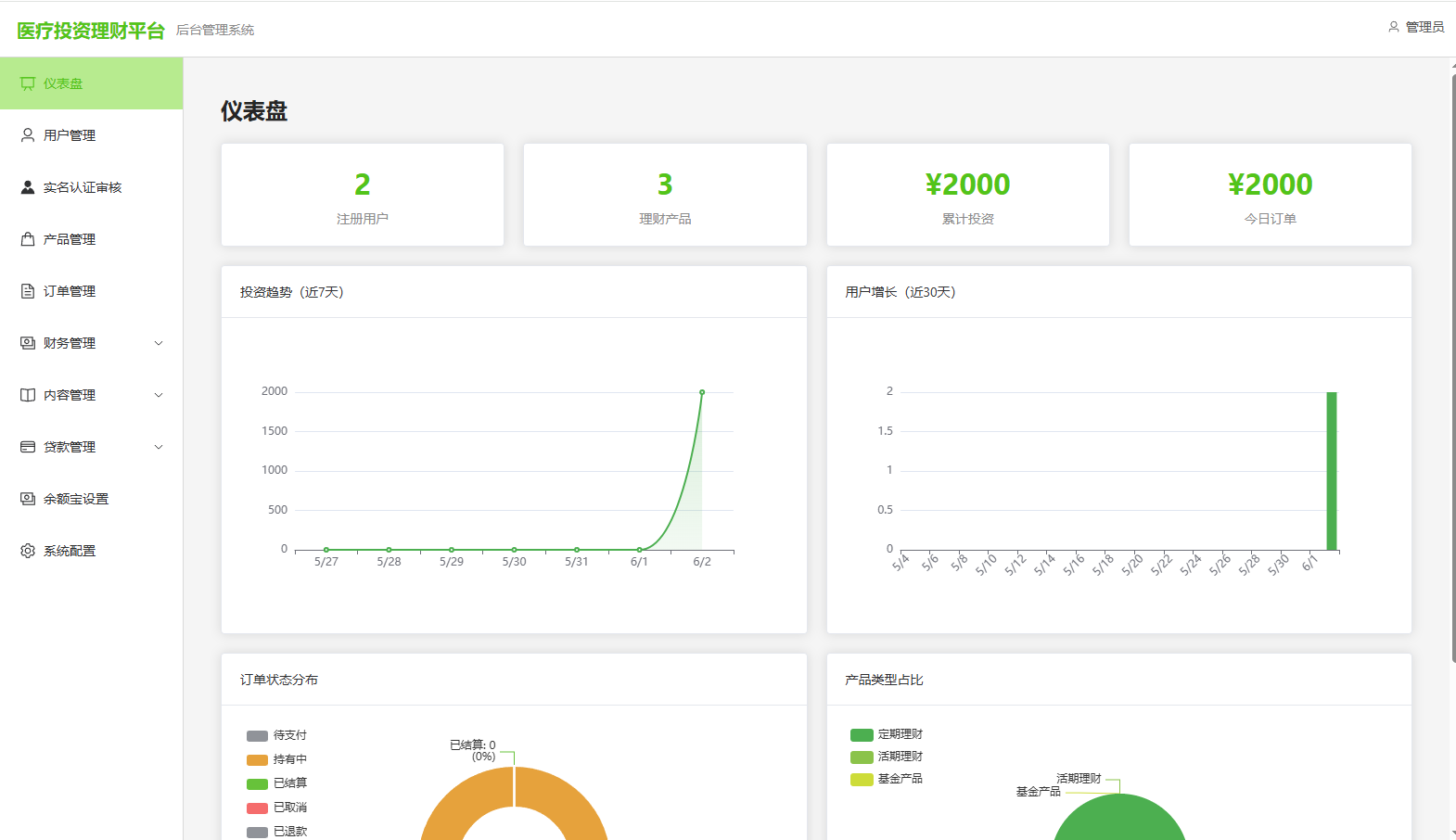This screenshot has height=840, width=1456.
Task: Click the card icon beside 贷款管理
Action: tap(28, 447)
